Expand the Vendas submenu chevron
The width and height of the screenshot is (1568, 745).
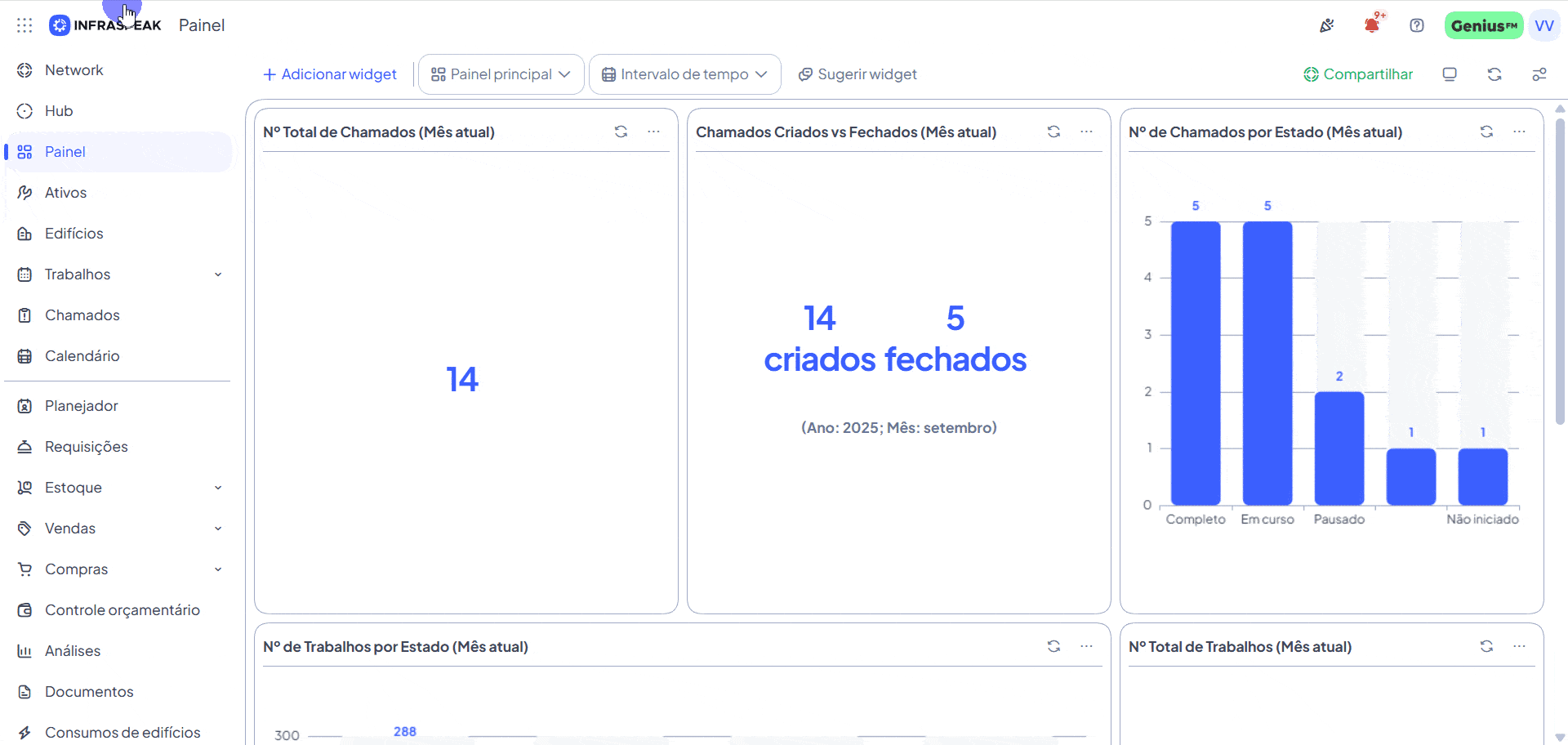click(218, 529)
